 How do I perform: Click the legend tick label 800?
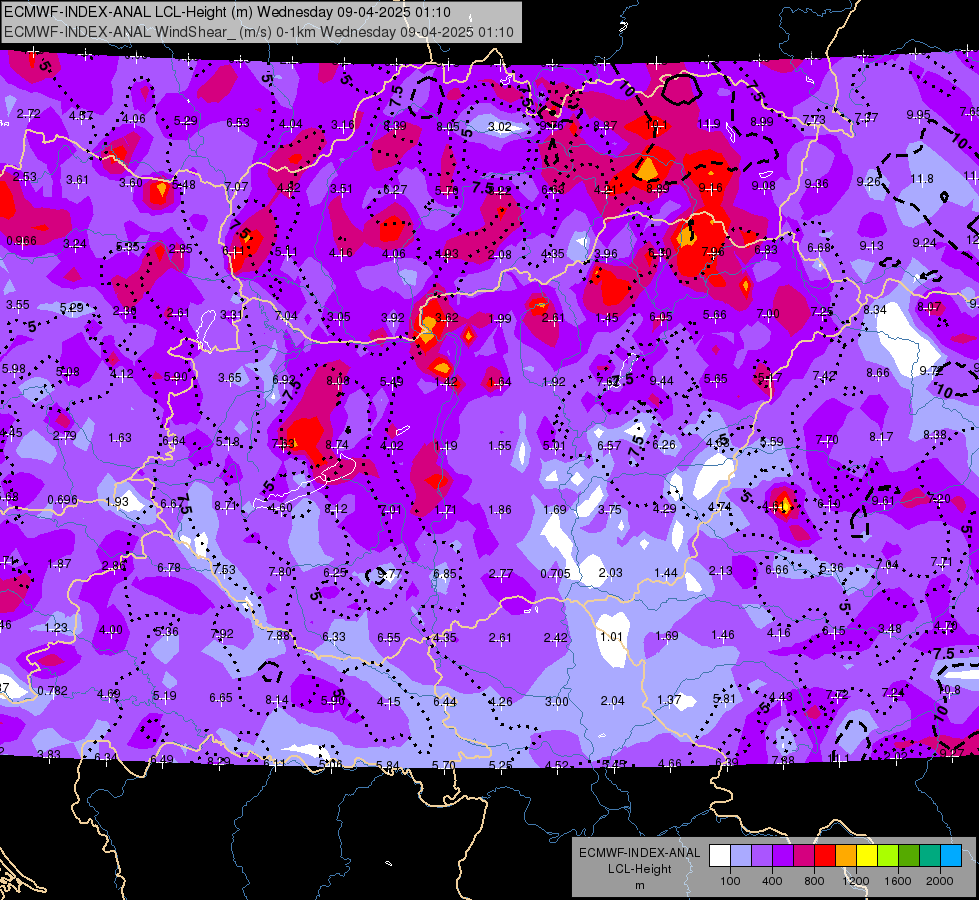(x=814, y=881)
